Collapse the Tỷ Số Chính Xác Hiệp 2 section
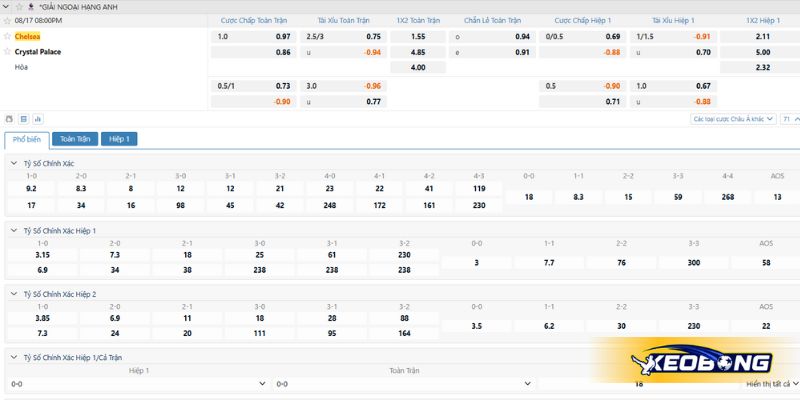800x400 pixels. click(14, 294)
